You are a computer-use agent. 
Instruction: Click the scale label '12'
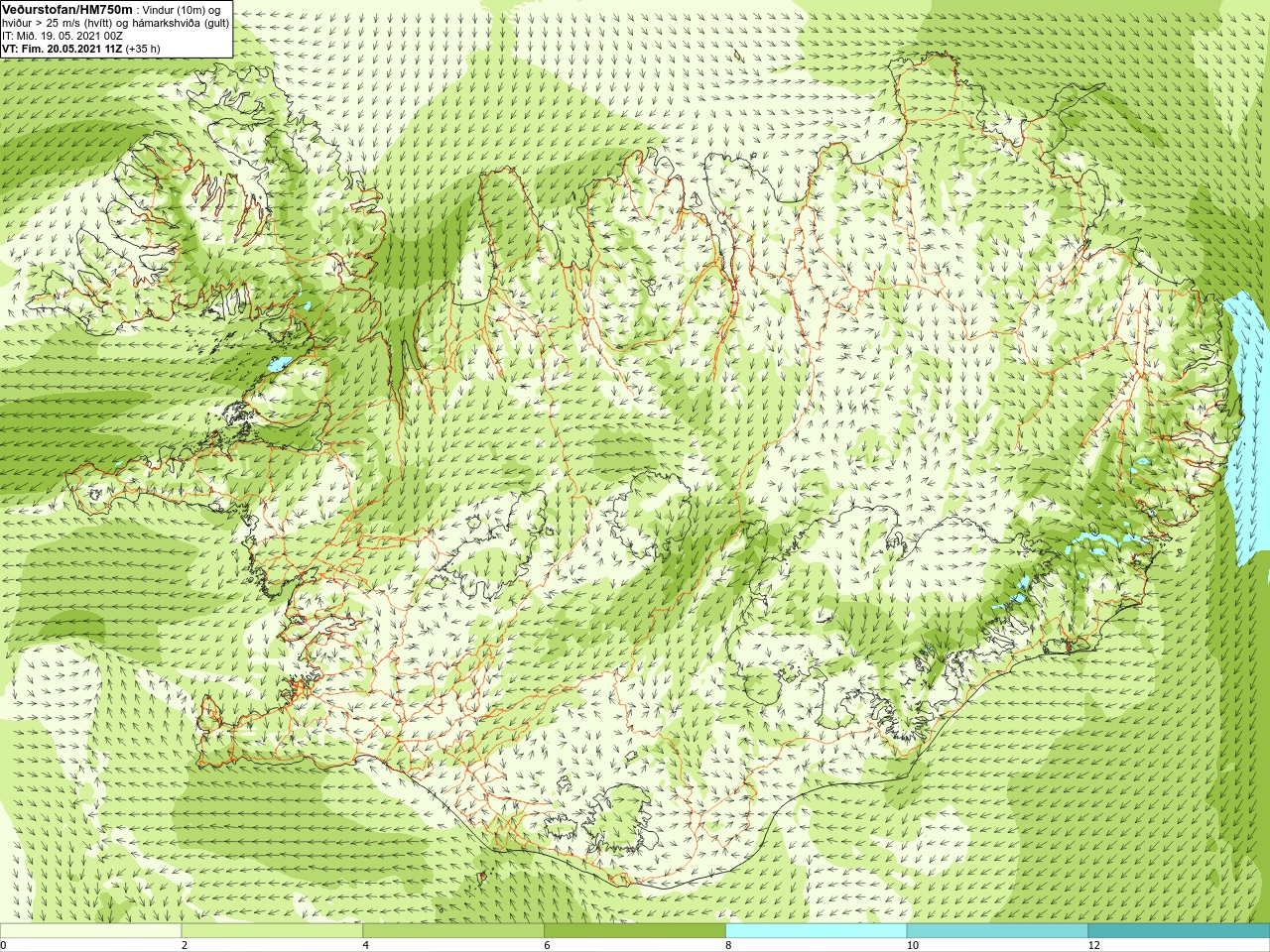1094,946
